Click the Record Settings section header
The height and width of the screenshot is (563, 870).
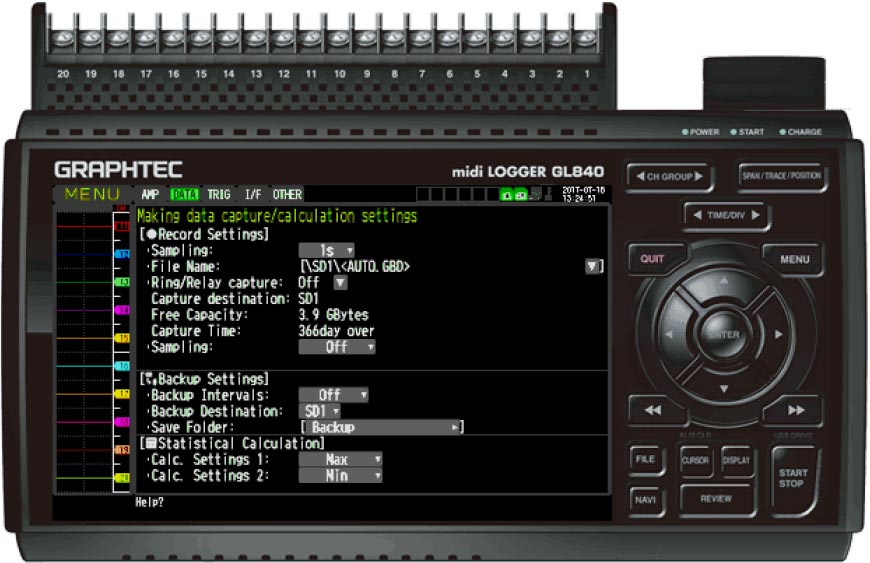(x=204, y=234)
